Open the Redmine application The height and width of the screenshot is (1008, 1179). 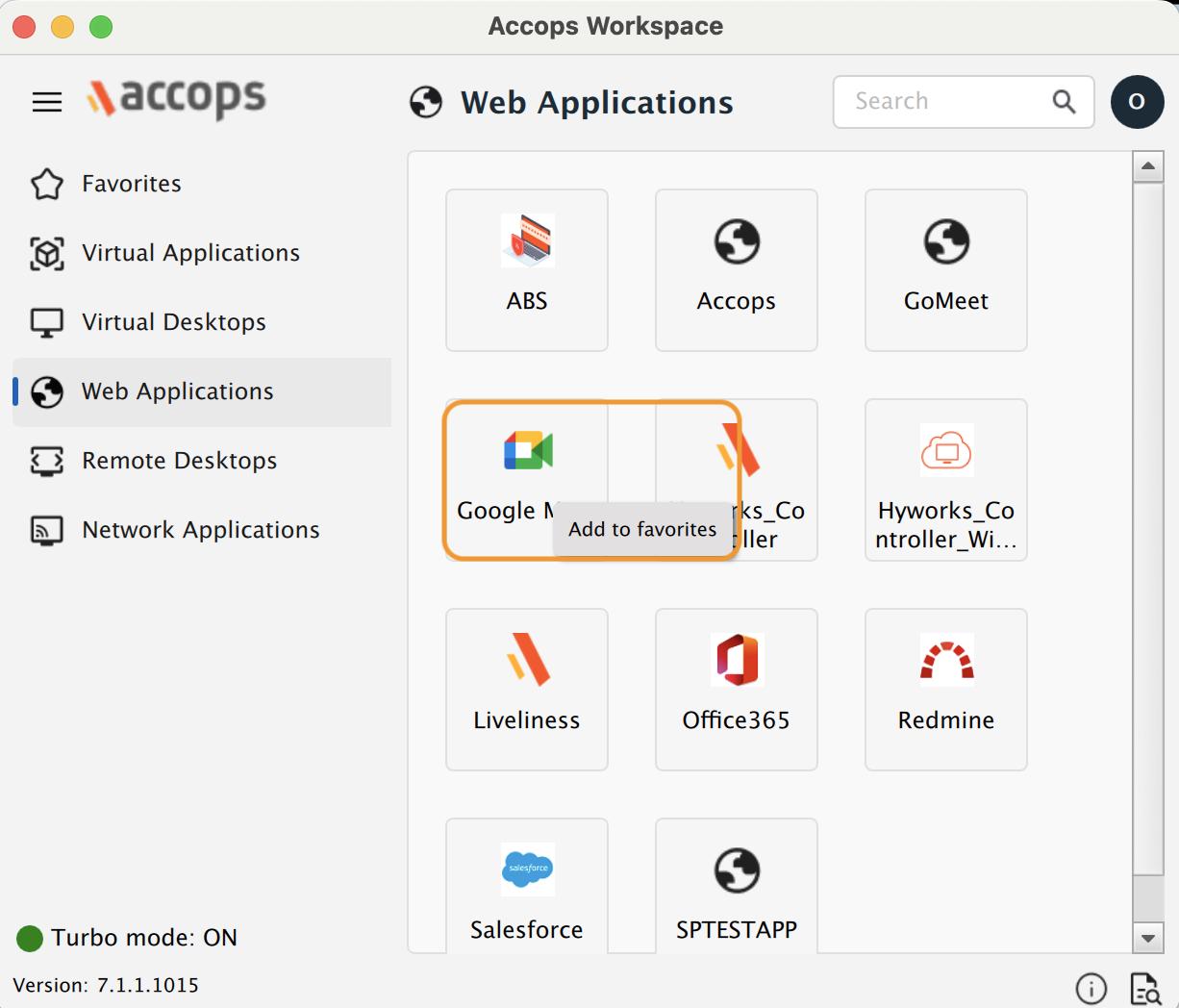946,689
